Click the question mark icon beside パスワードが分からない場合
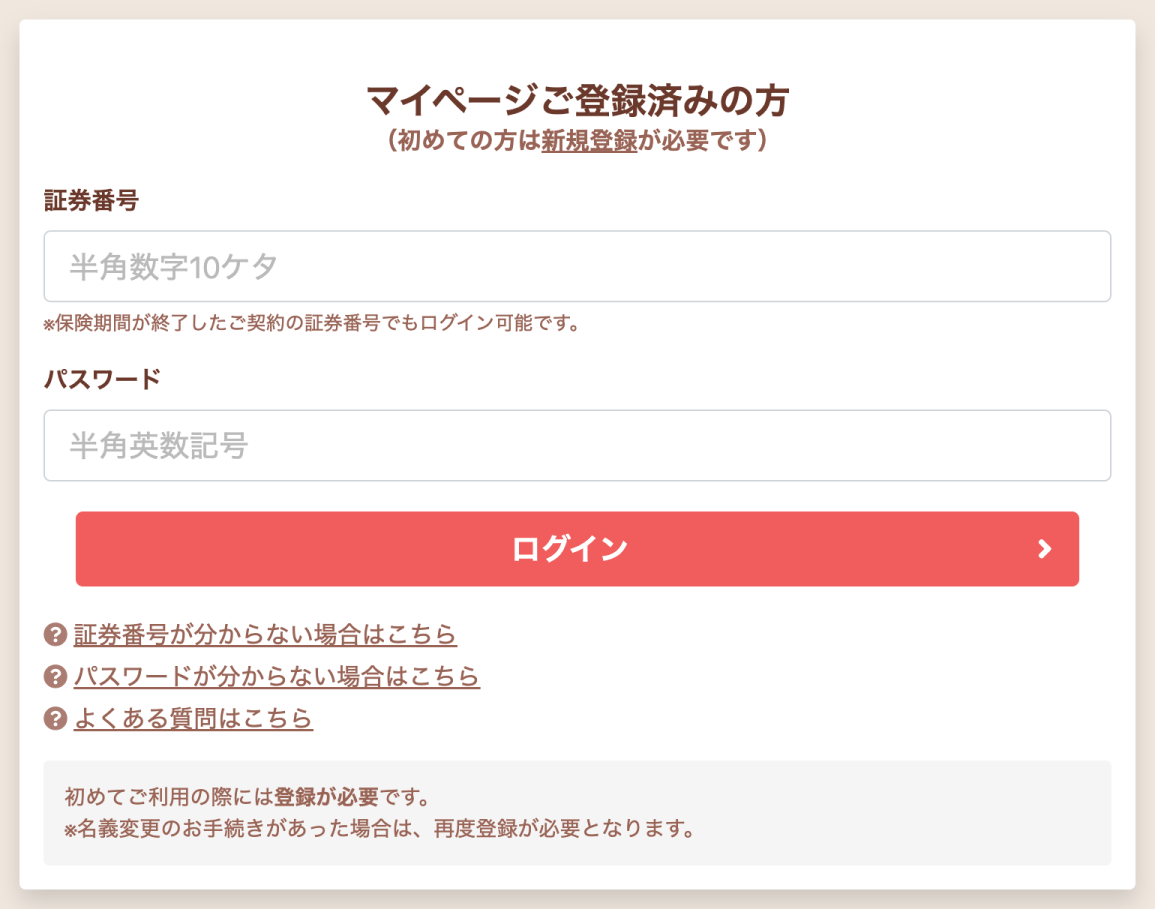 55,676
